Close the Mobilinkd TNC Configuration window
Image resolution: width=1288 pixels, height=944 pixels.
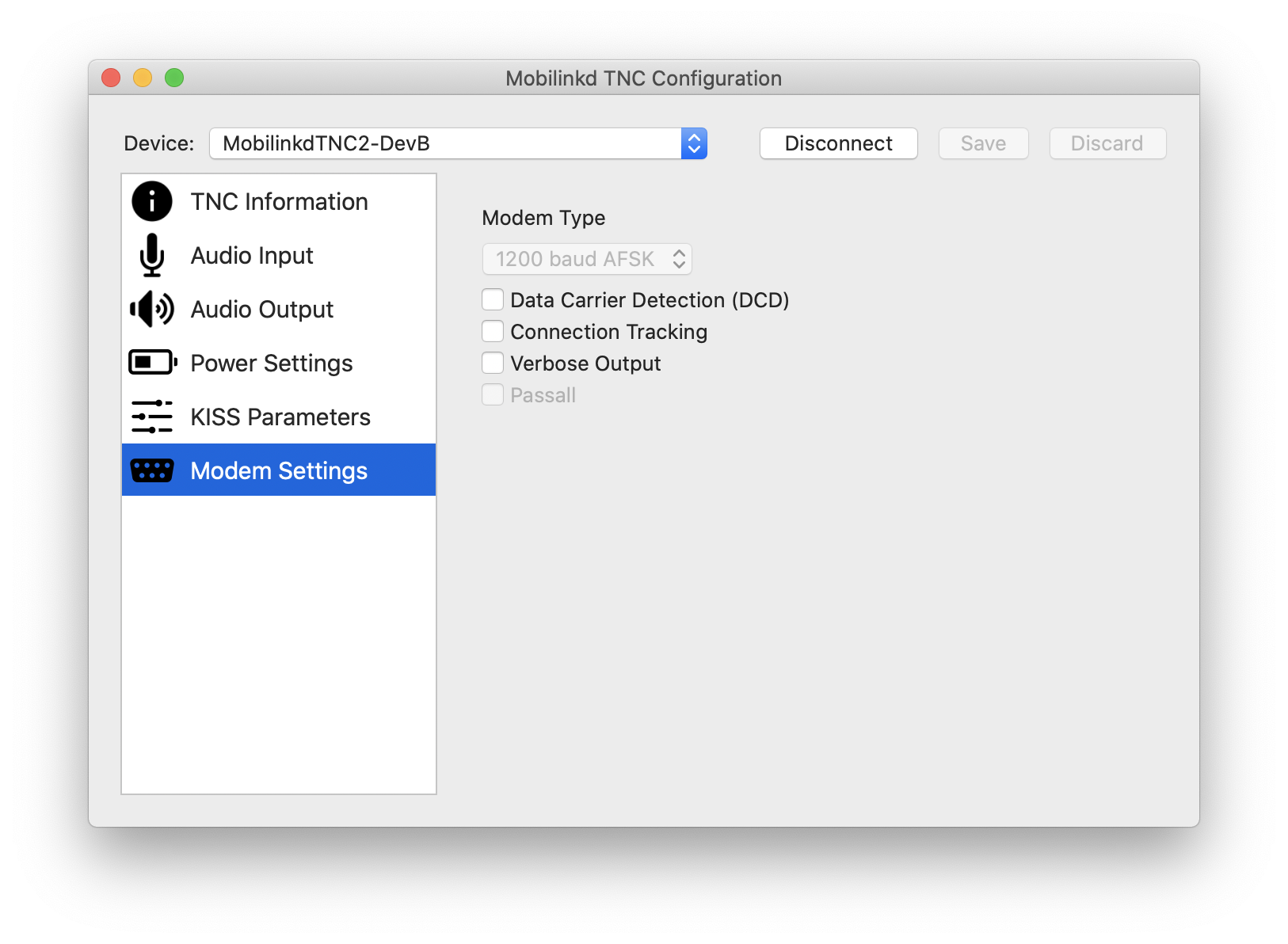tap(111, 78)
